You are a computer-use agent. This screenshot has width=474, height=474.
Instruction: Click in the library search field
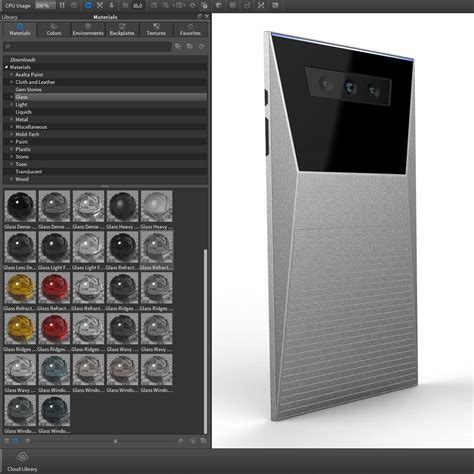coord(87,46)
